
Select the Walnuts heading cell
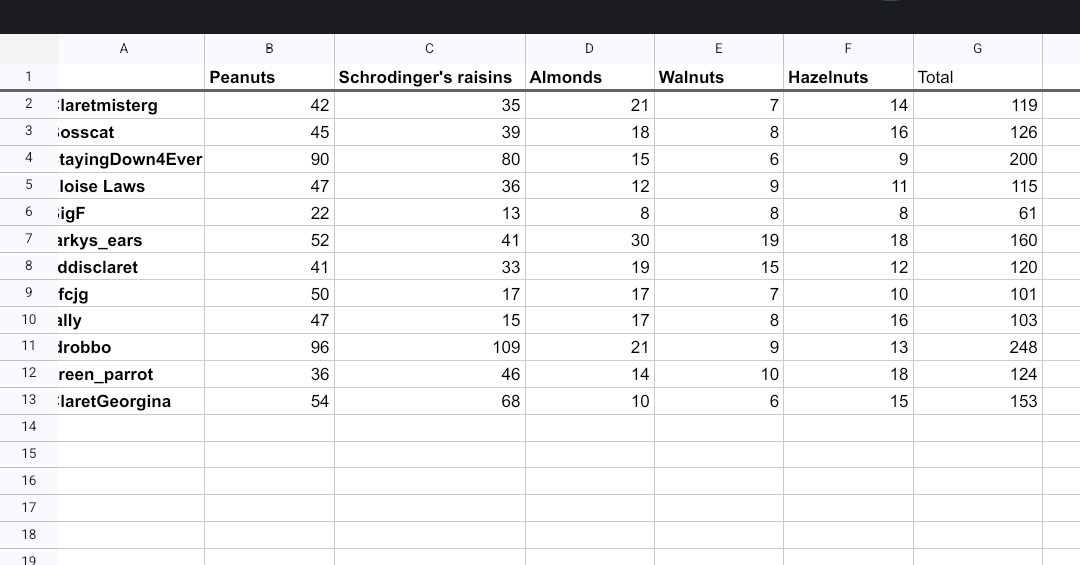point(718,77)
